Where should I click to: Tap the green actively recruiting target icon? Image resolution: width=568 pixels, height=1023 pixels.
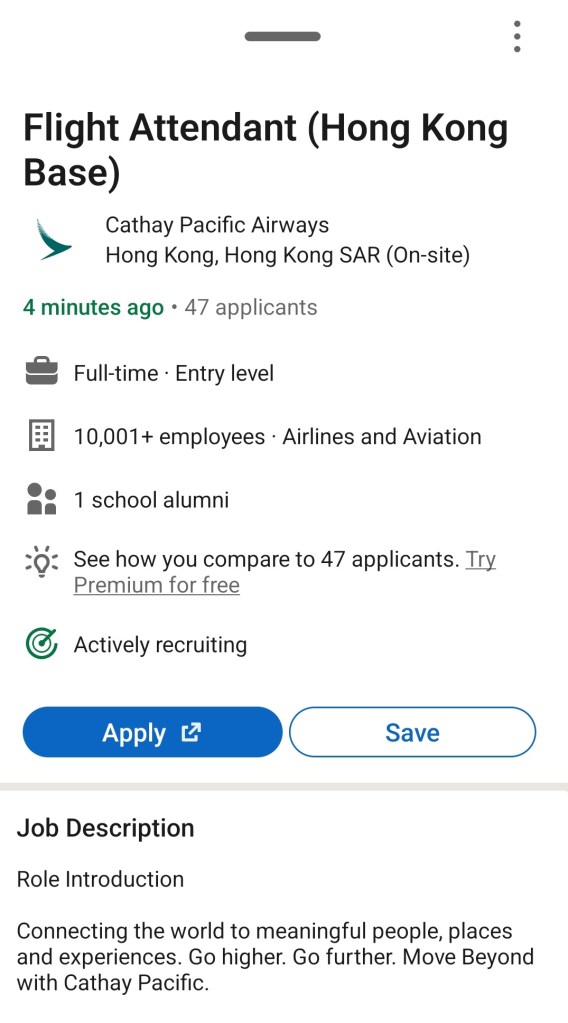[42, 645]
